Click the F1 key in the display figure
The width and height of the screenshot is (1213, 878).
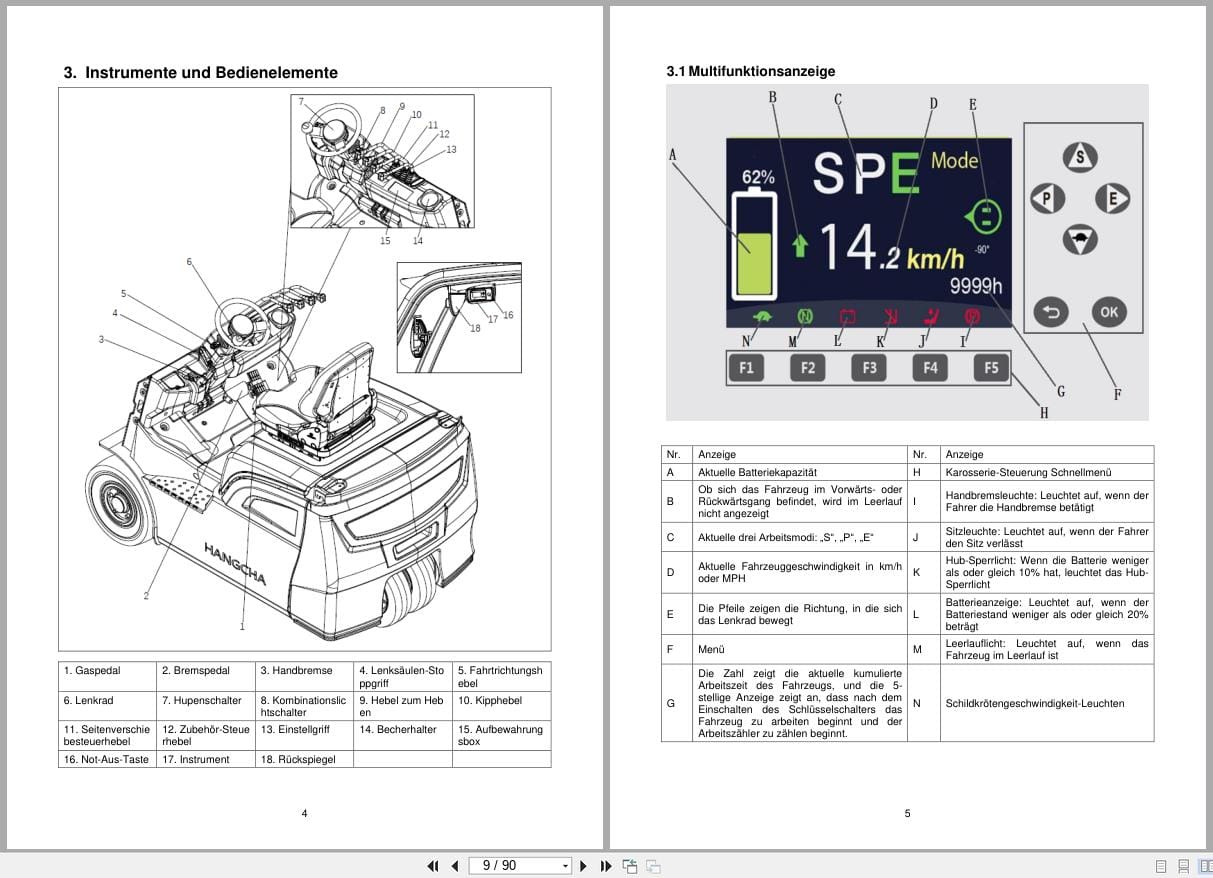746,368
